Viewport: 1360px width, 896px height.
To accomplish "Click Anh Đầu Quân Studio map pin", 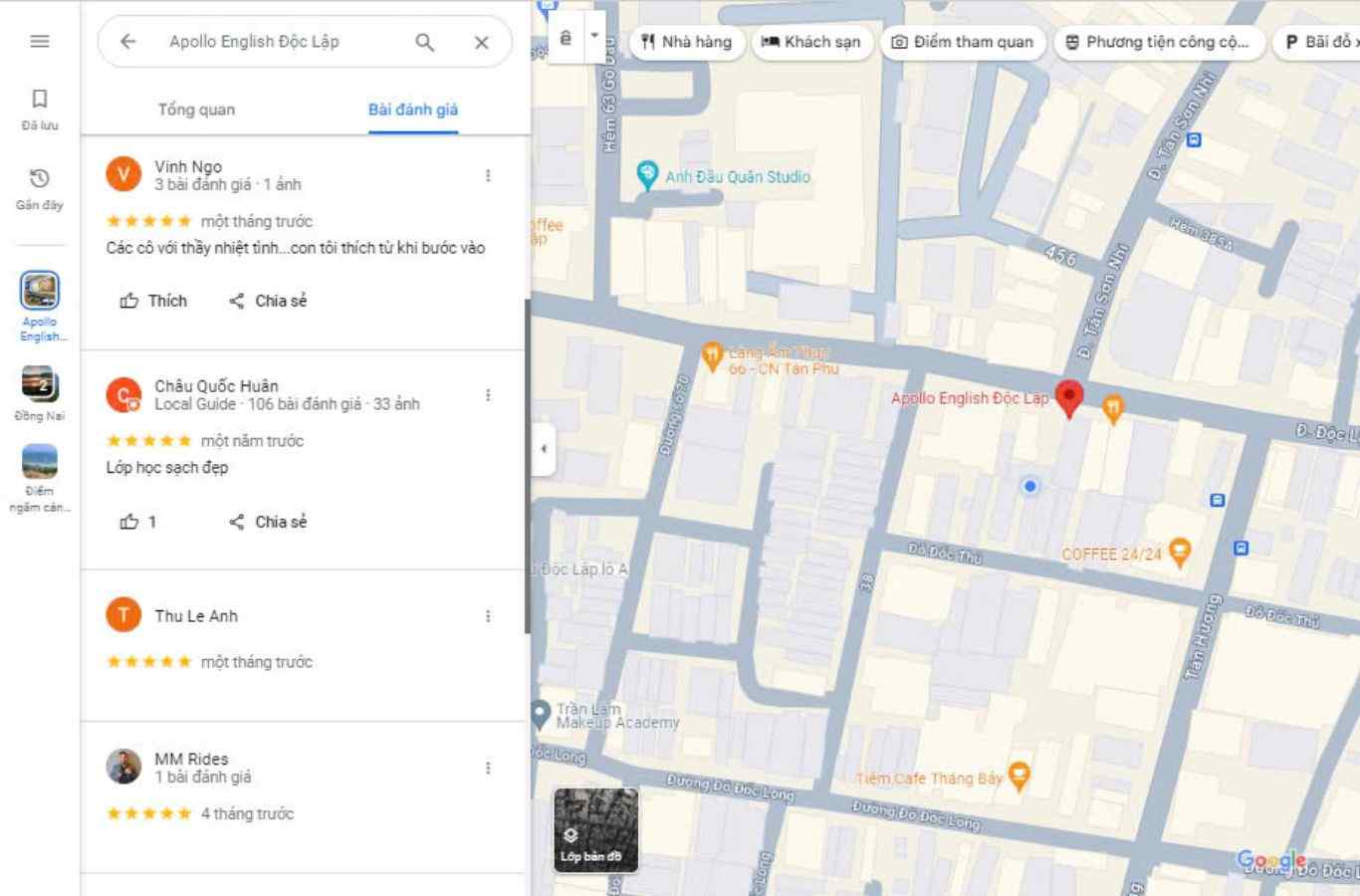I will [647, 175].
